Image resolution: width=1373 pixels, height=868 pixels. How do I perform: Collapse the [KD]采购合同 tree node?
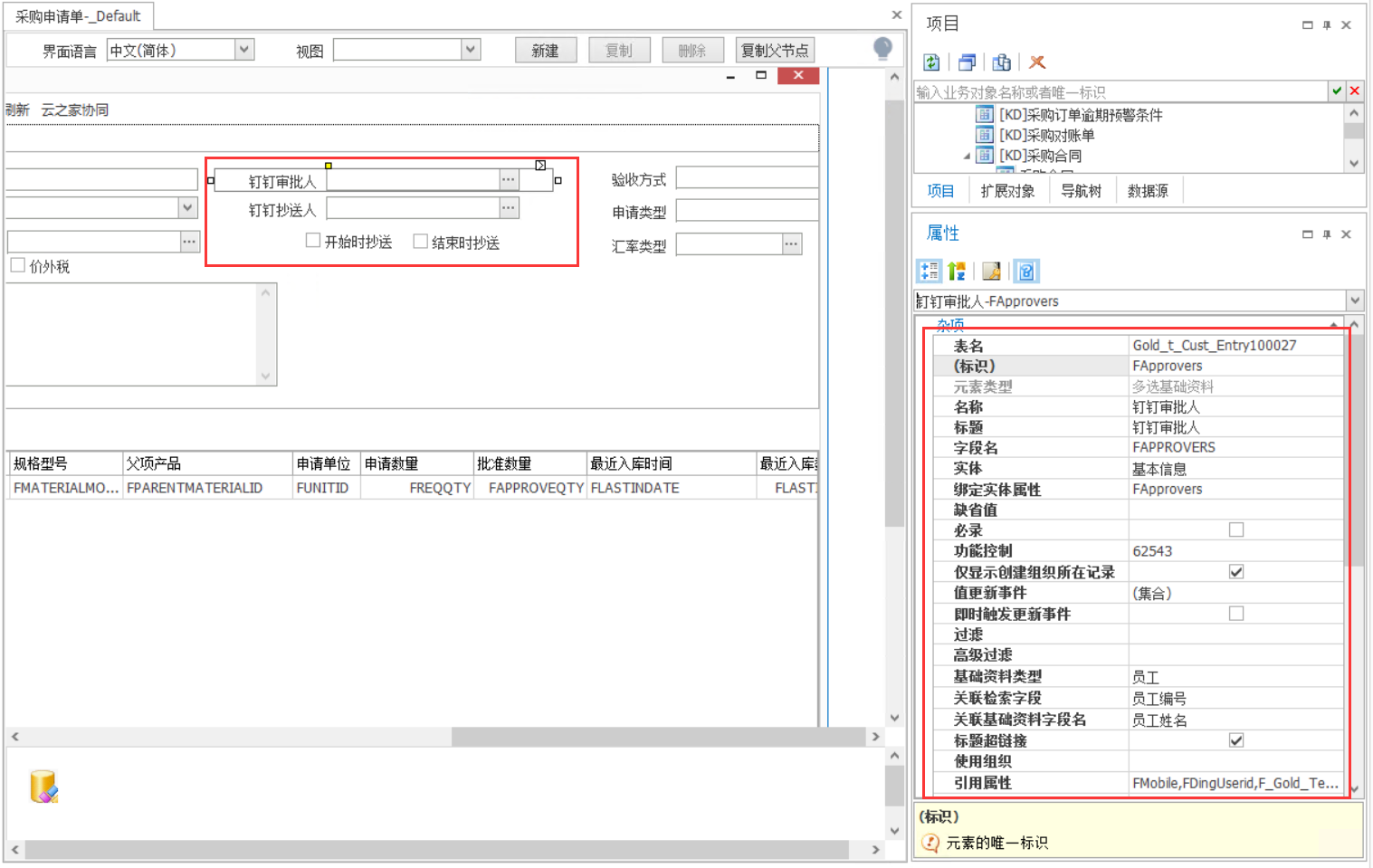(x=967, y=156)
